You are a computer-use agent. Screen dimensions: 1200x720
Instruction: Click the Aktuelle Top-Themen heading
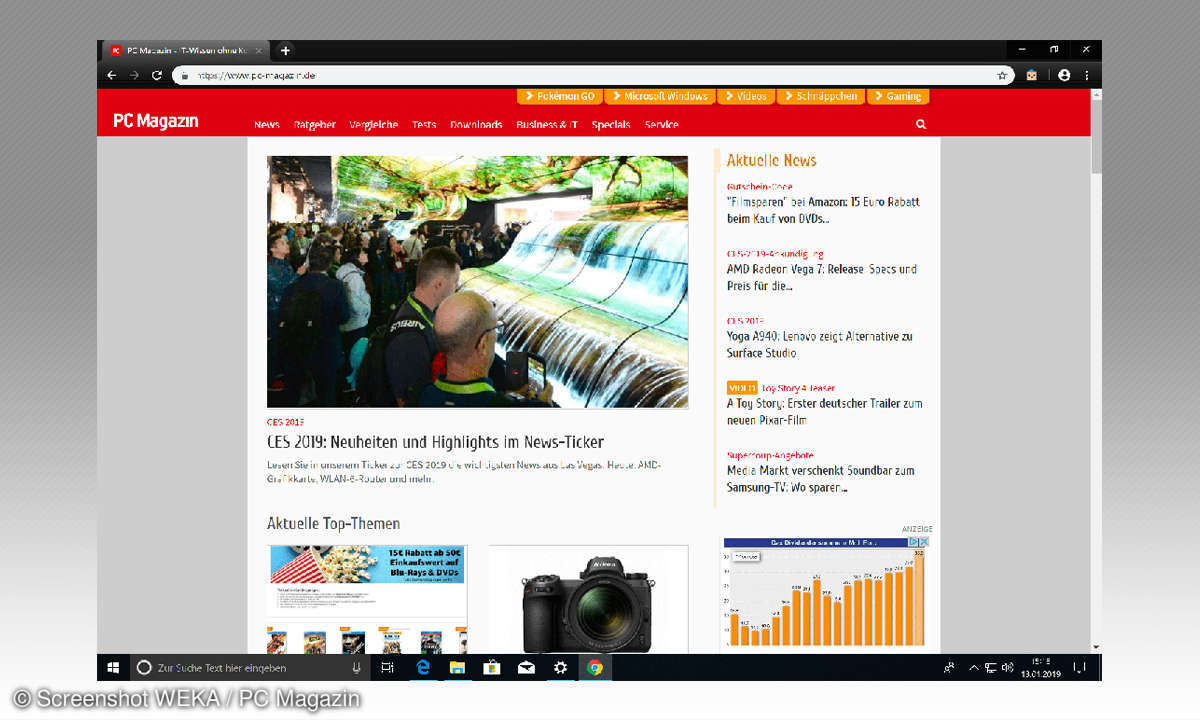click(333, 523)
